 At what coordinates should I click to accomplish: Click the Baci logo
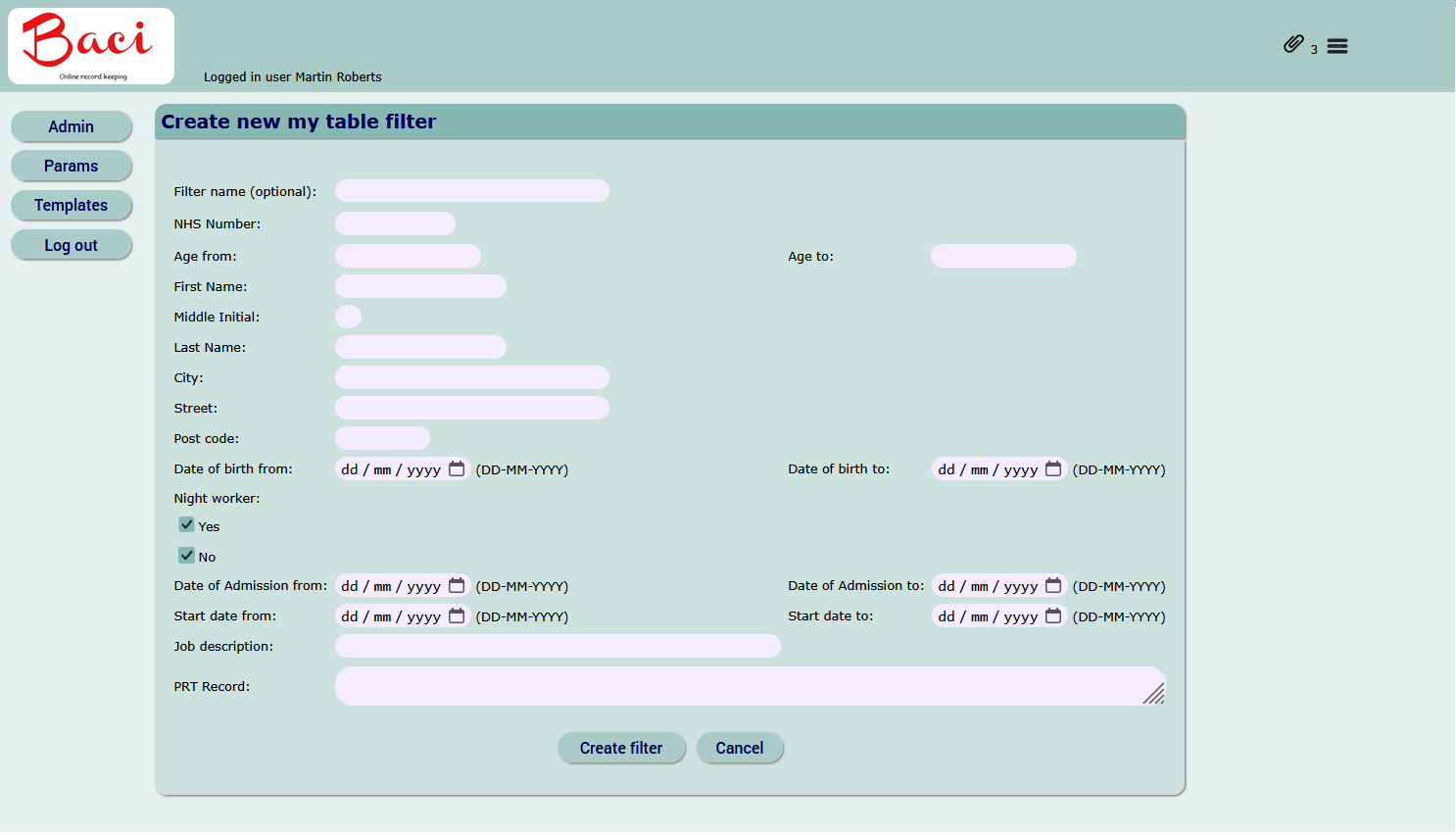[90, 45]
